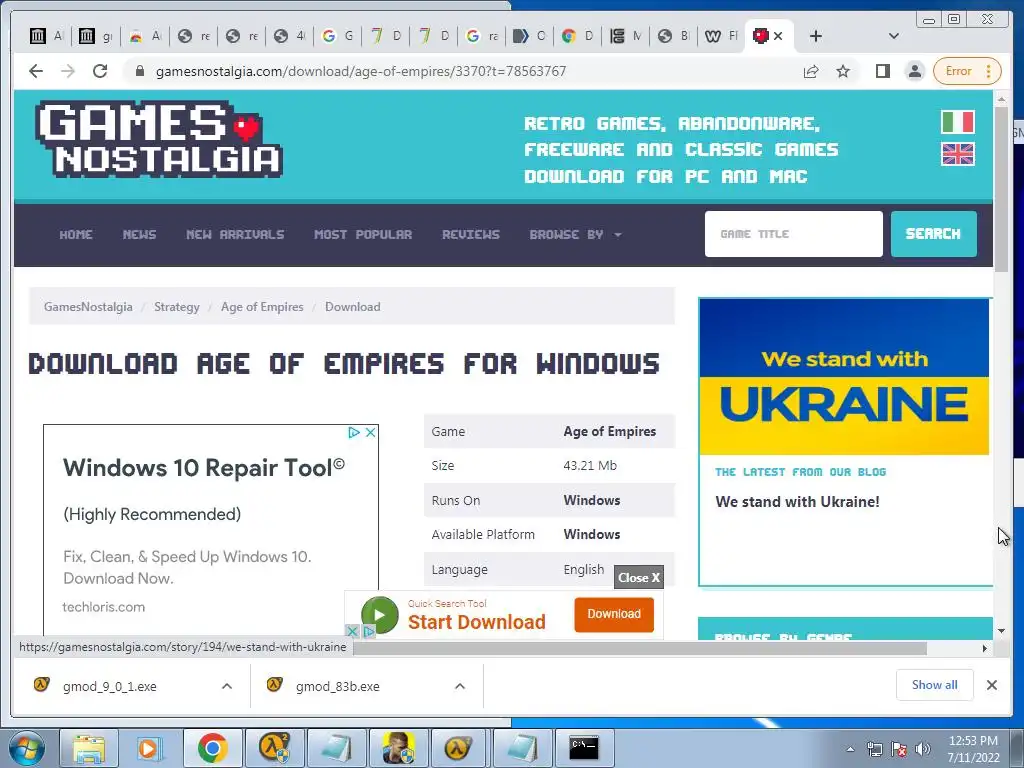Focus the Game Title search field

[793, 234]
